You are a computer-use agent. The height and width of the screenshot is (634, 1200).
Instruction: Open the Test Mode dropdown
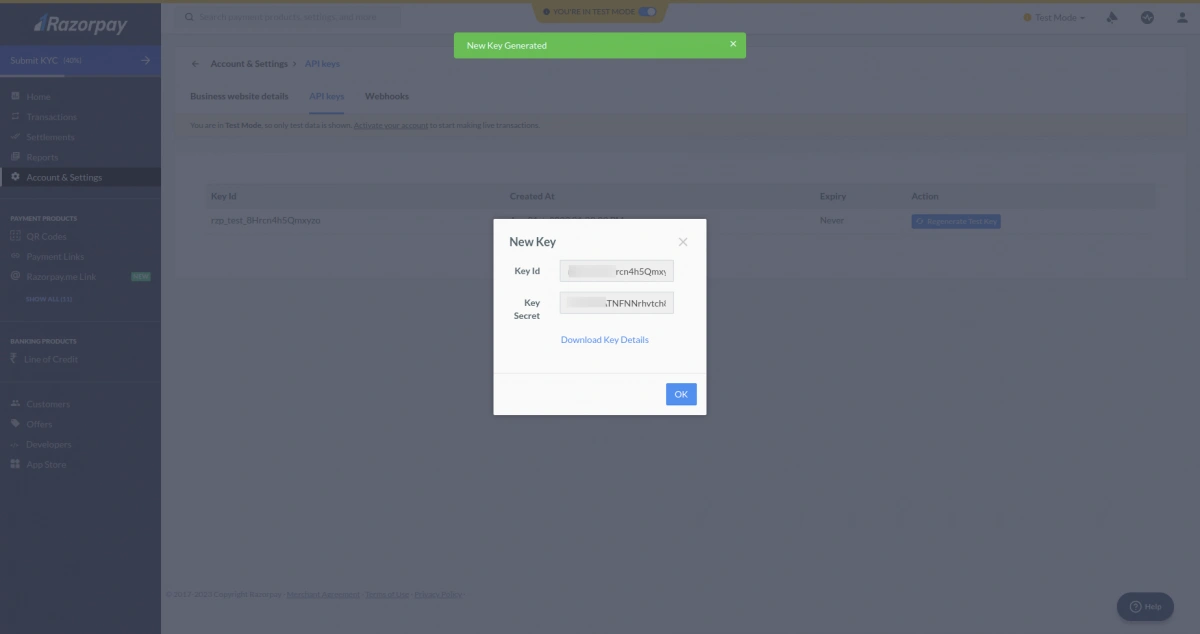[x=1055, y=17]
